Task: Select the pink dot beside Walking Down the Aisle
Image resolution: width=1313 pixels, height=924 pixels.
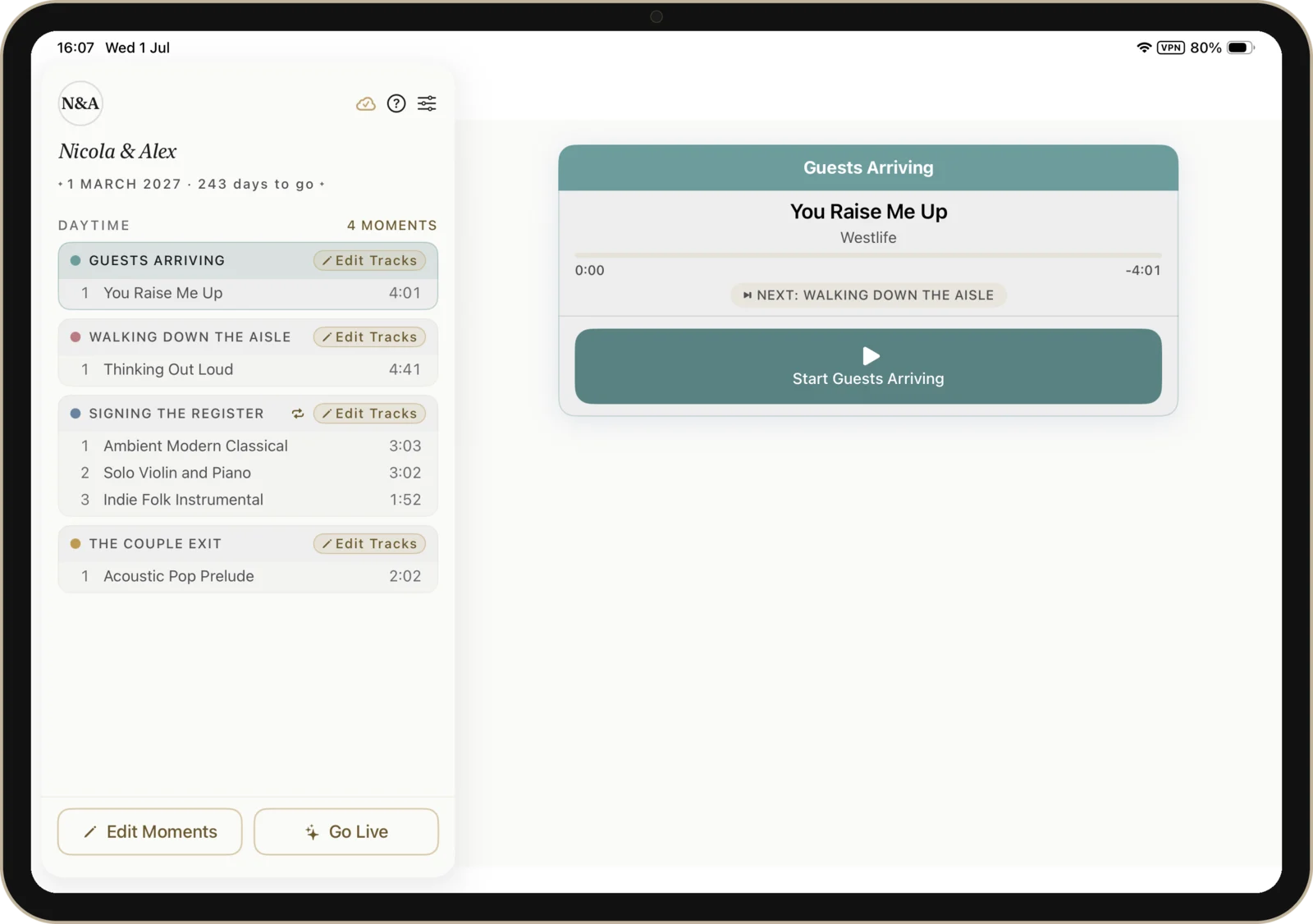Action: tap(75, 336)
